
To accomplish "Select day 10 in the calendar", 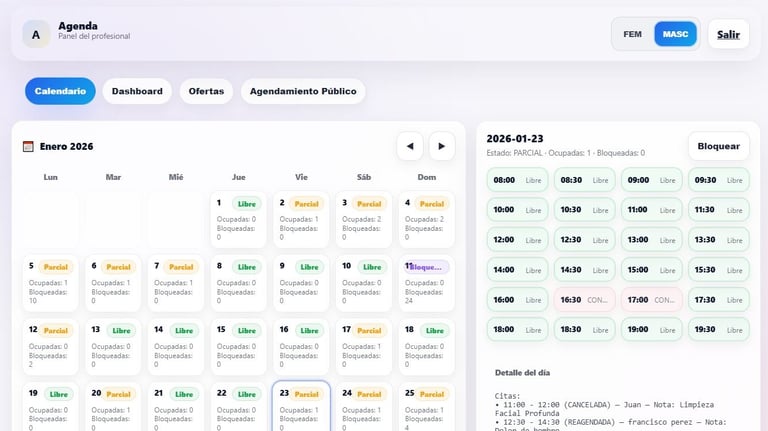I will pos(364,283).
